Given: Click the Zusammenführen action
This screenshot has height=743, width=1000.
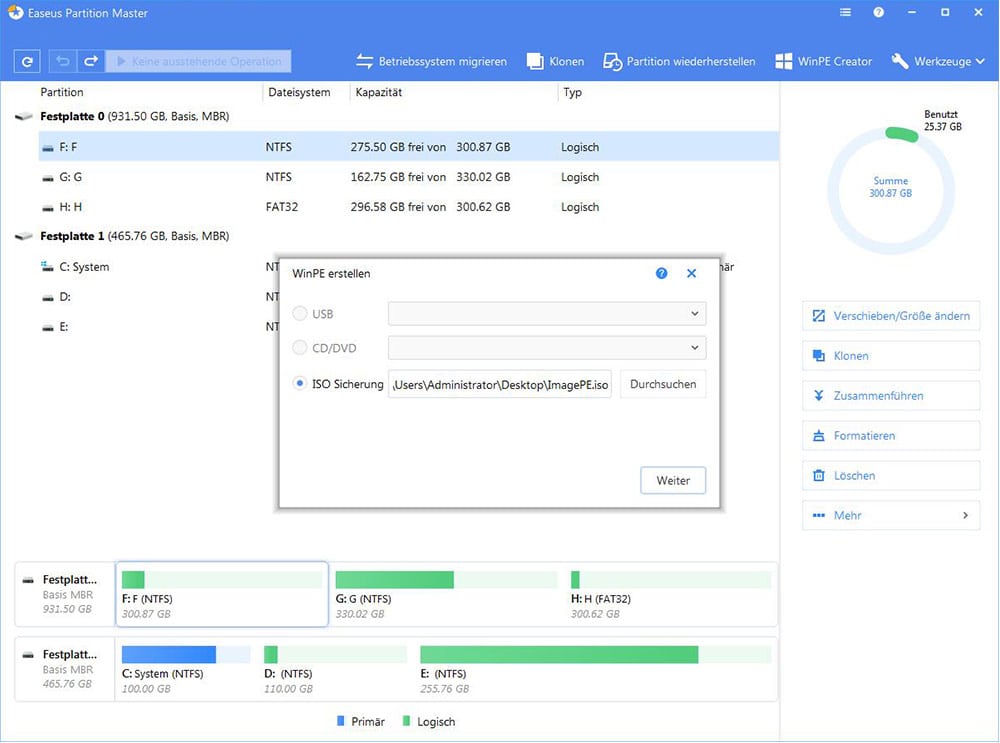Looking at the screenshot, I should tap(890, 395).
